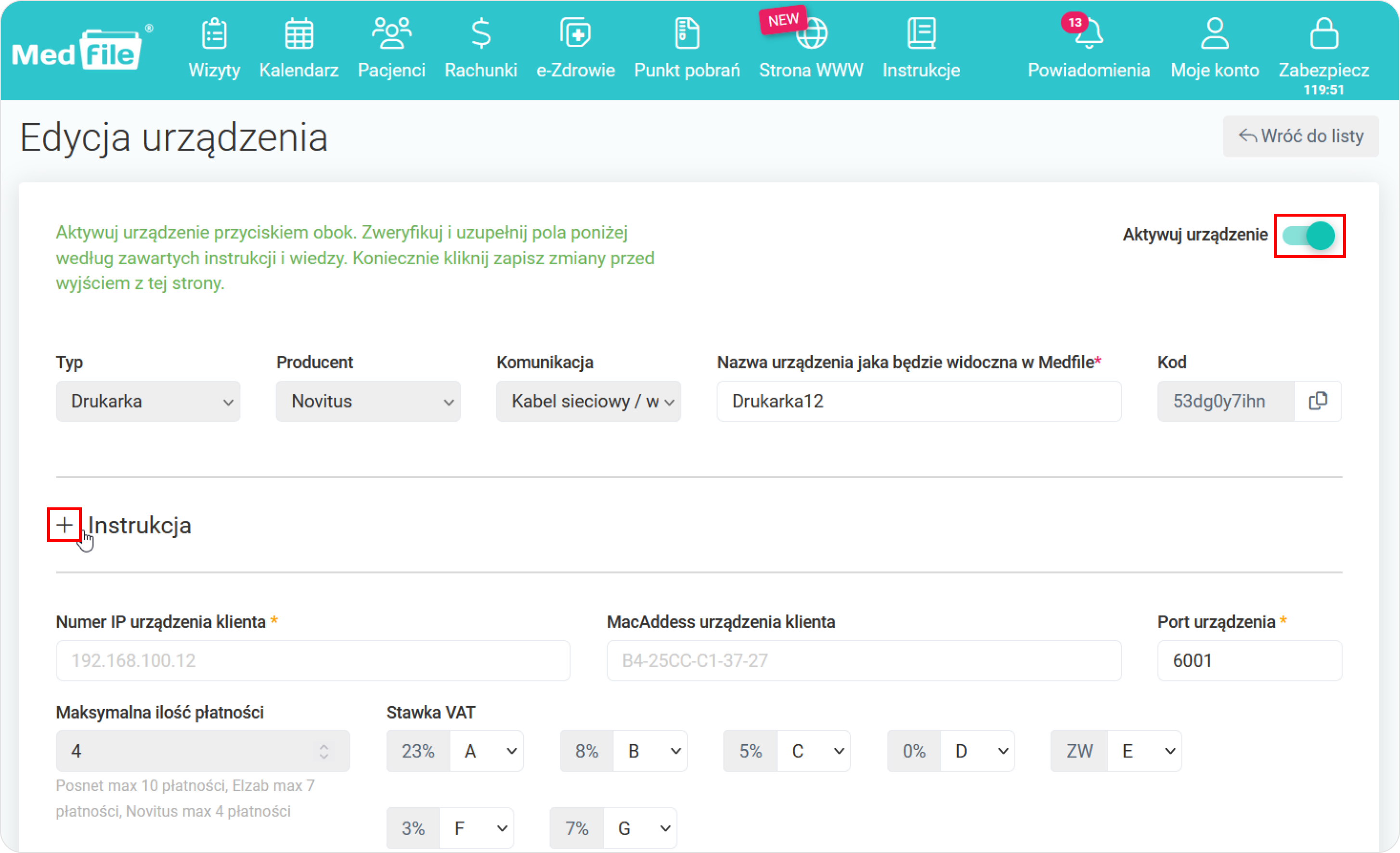Click the MacAddess urządzenia klienta field

864,660
